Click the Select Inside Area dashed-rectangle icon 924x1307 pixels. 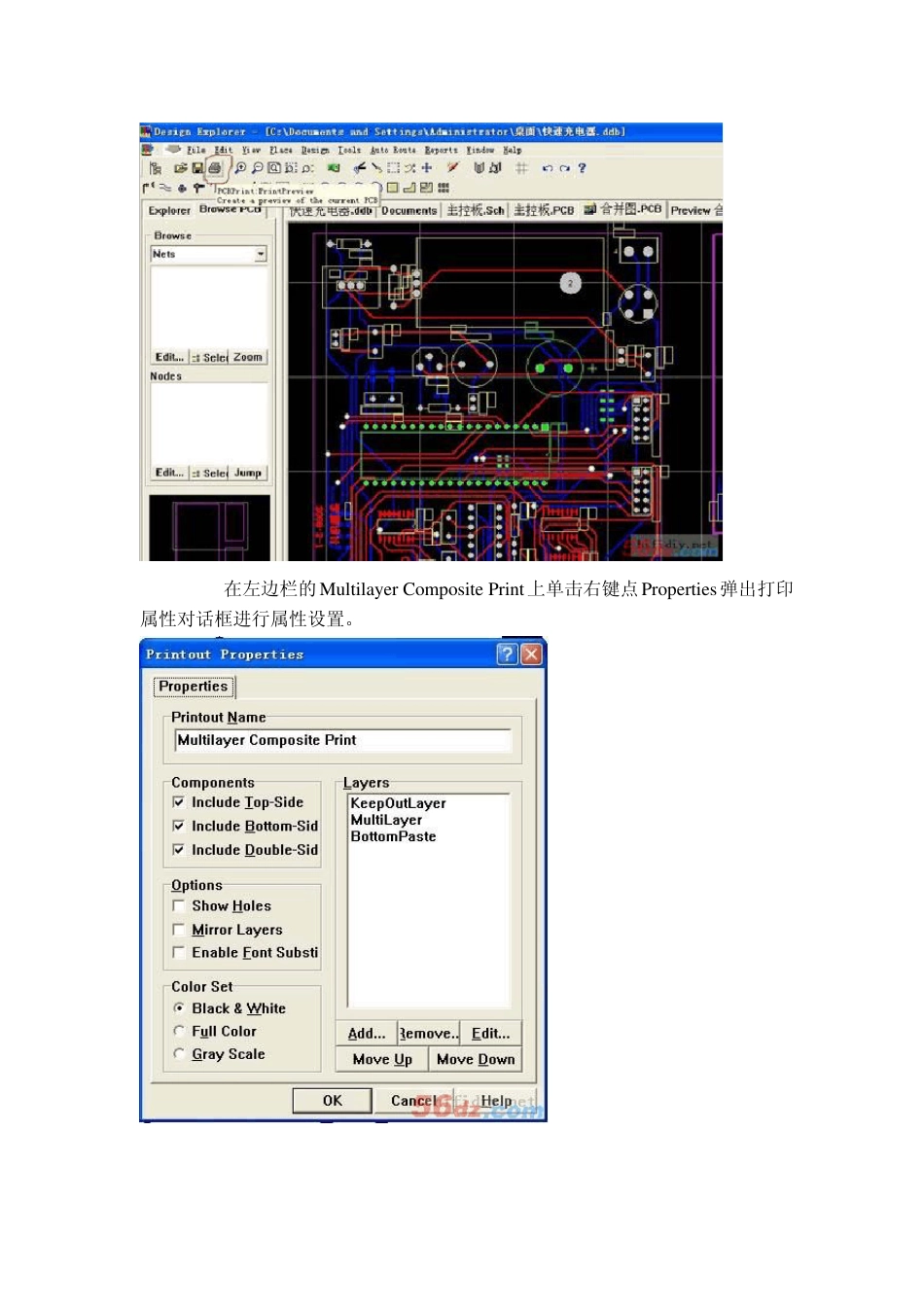(x=393, y=168)
